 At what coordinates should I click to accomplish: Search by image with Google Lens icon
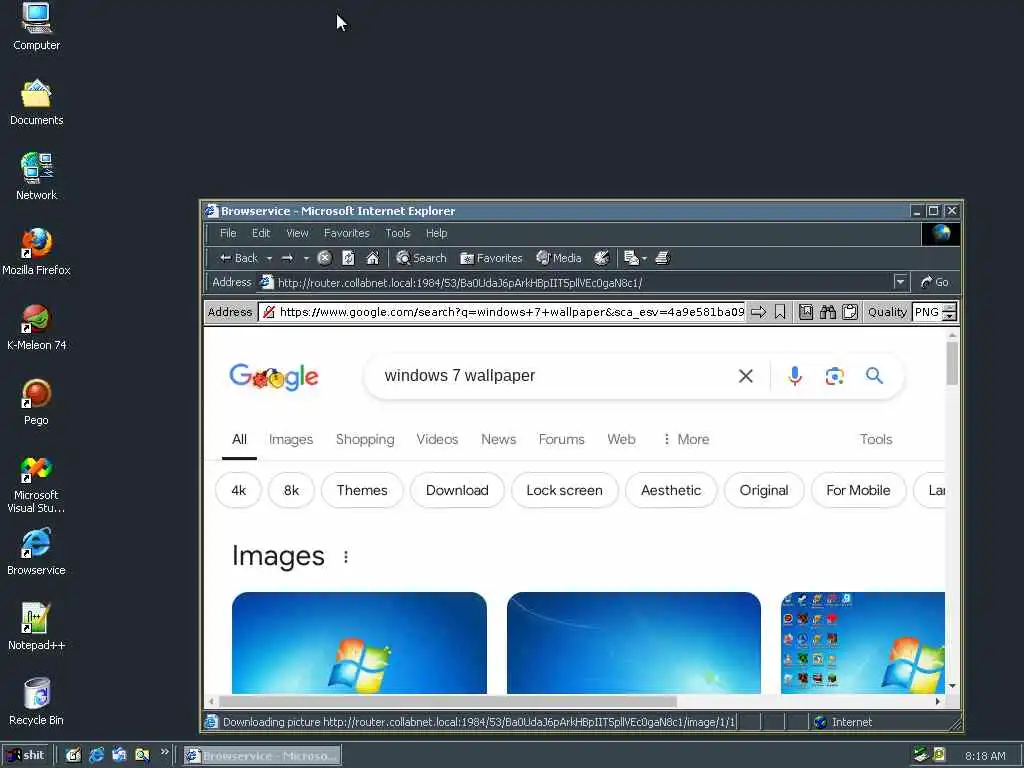(834, 376)
